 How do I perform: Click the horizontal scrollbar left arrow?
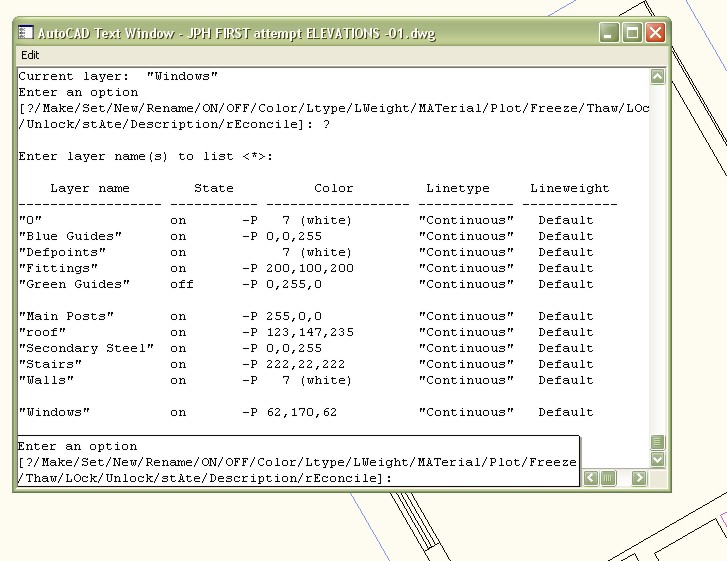click(590, 478)
